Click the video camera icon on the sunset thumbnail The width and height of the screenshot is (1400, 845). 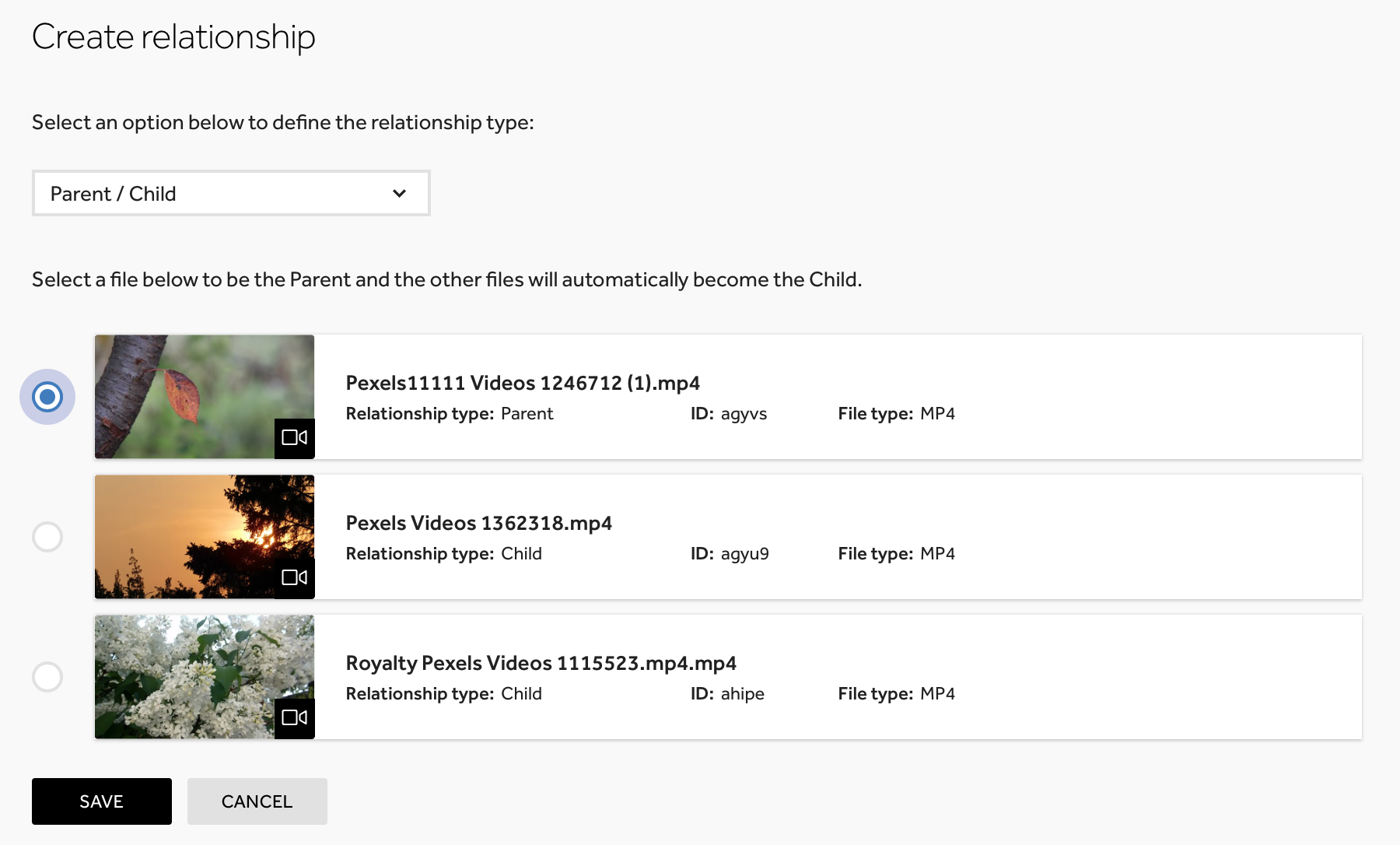pyautogui.click(x=294, y=578)
